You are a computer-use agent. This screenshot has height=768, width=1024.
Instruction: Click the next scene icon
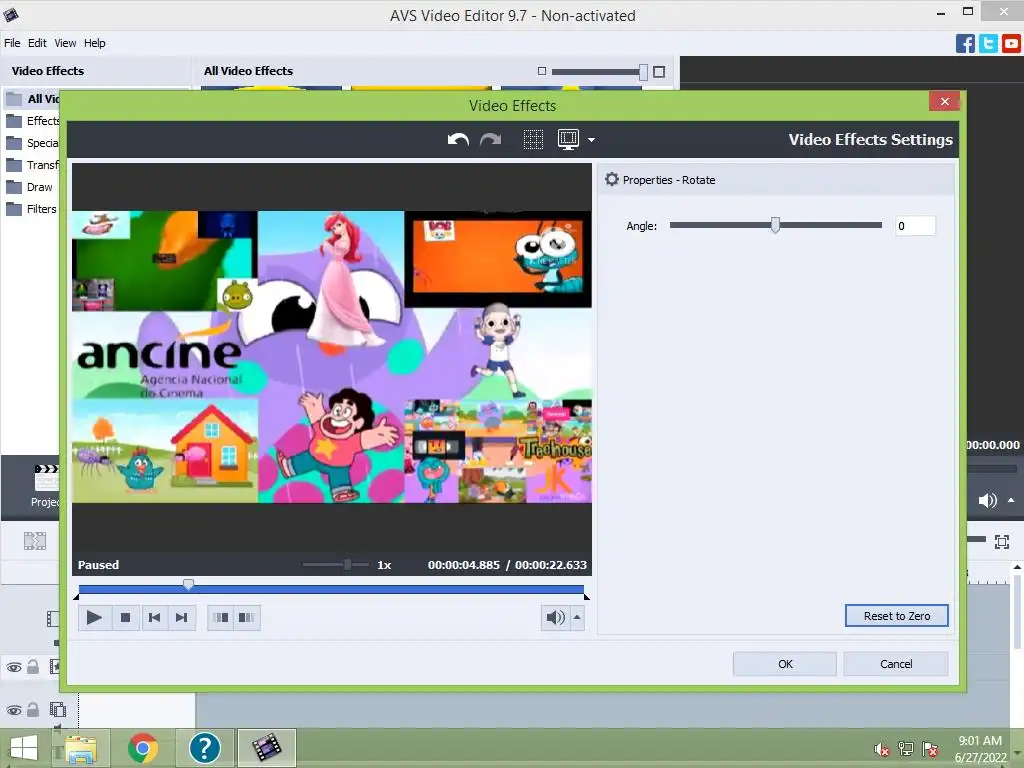click(x=246, y=617)
